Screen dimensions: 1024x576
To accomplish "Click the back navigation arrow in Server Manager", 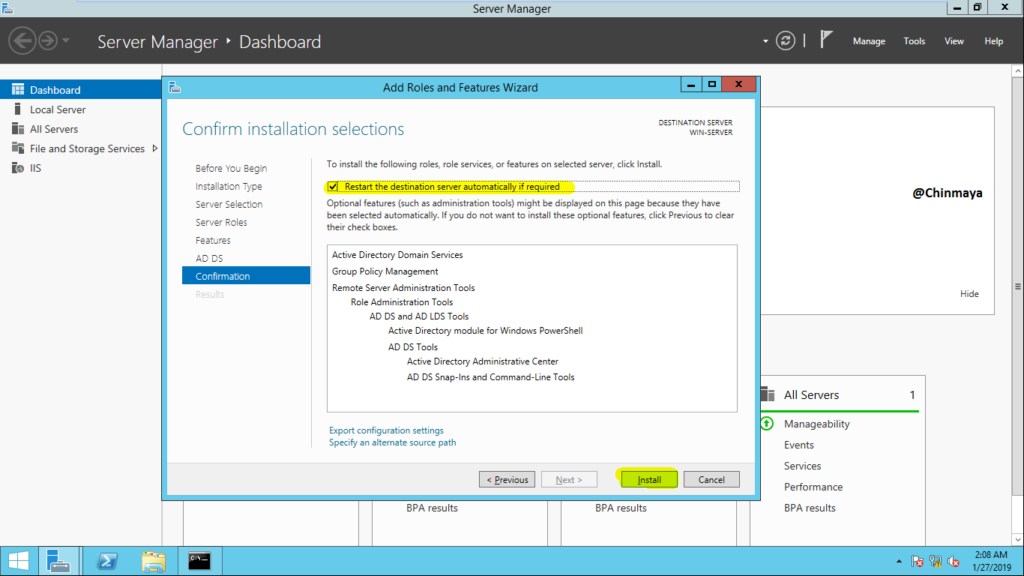I will [x=22, y=40].
